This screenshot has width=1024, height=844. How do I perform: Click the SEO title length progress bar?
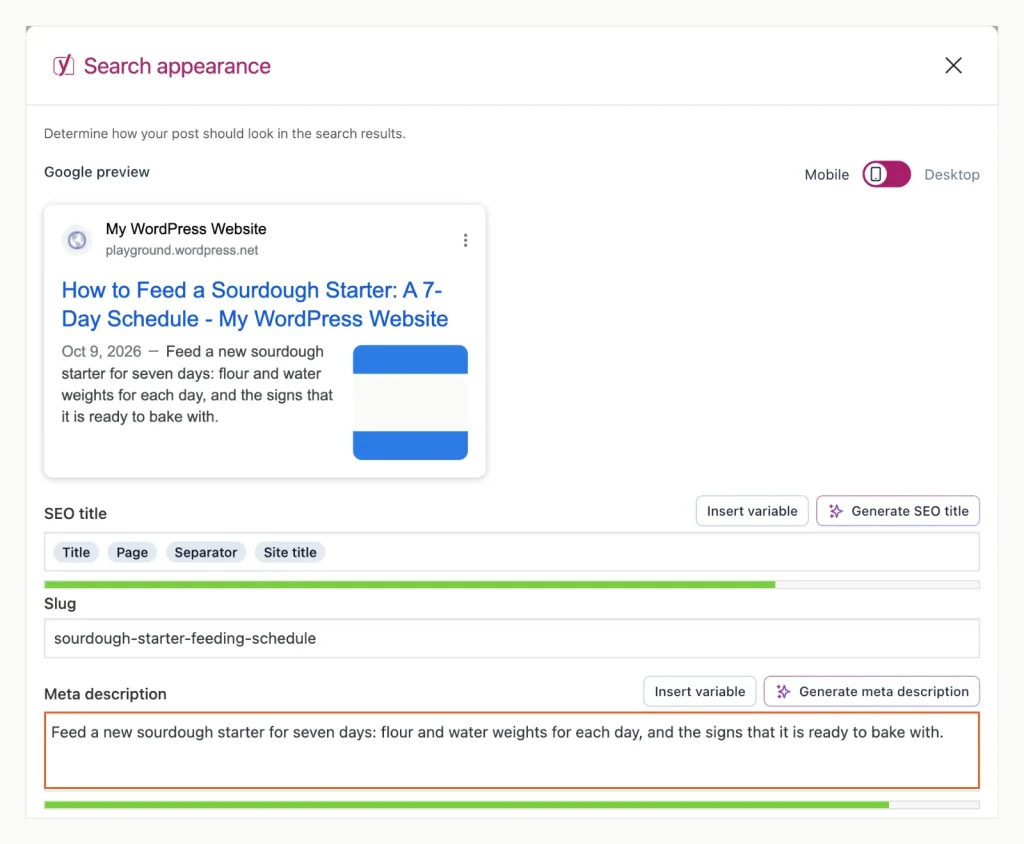[x=512, y=584]
